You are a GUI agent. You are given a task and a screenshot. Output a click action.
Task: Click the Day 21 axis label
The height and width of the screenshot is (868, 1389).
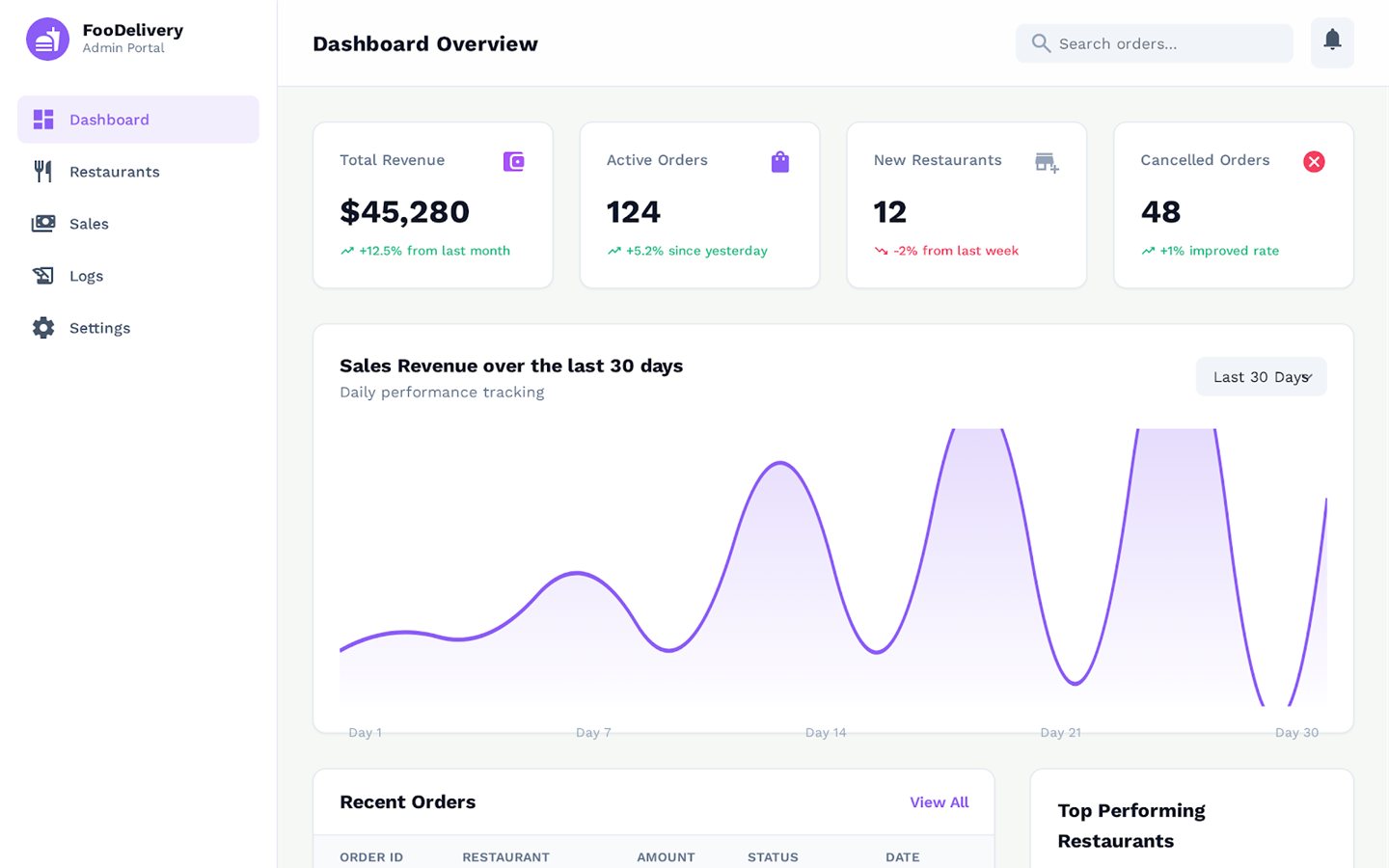click(1060, 733)
